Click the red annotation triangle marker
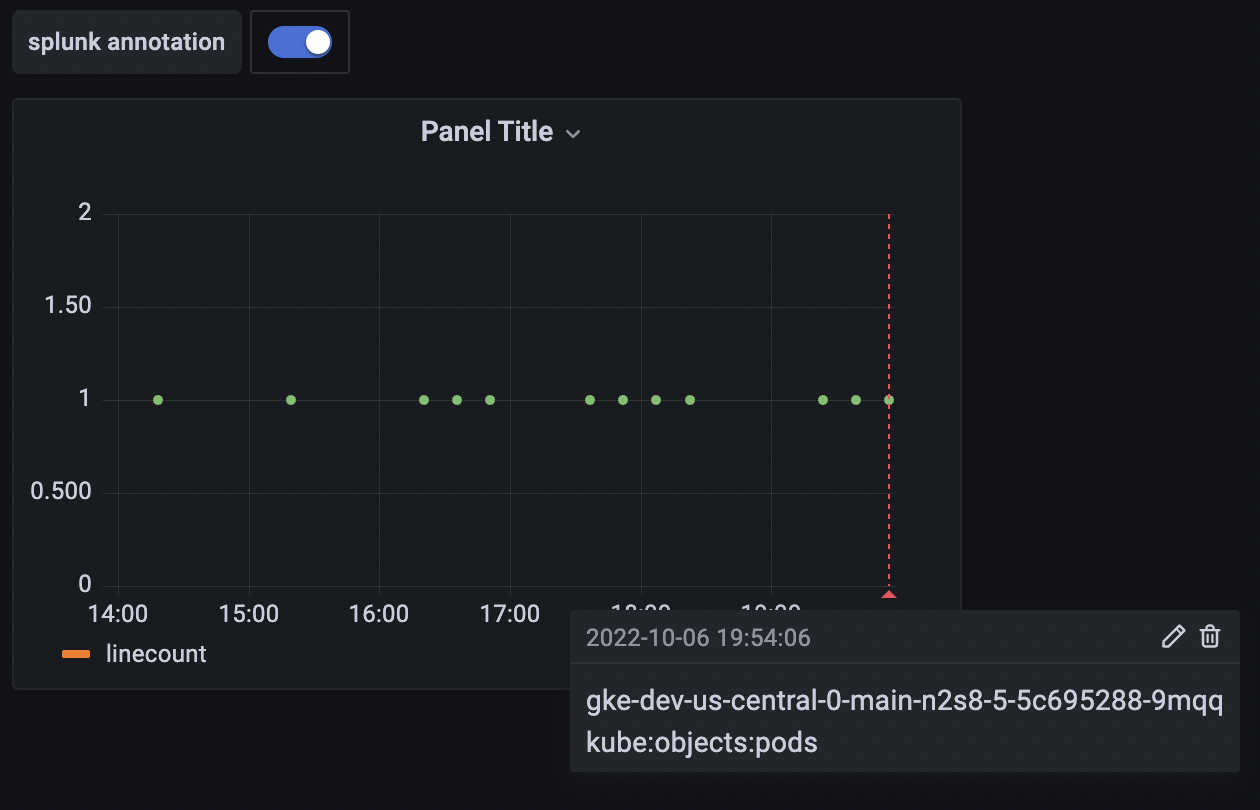Image resolution: width=1260 pixels, height=810 pixels. pos(889,595)
